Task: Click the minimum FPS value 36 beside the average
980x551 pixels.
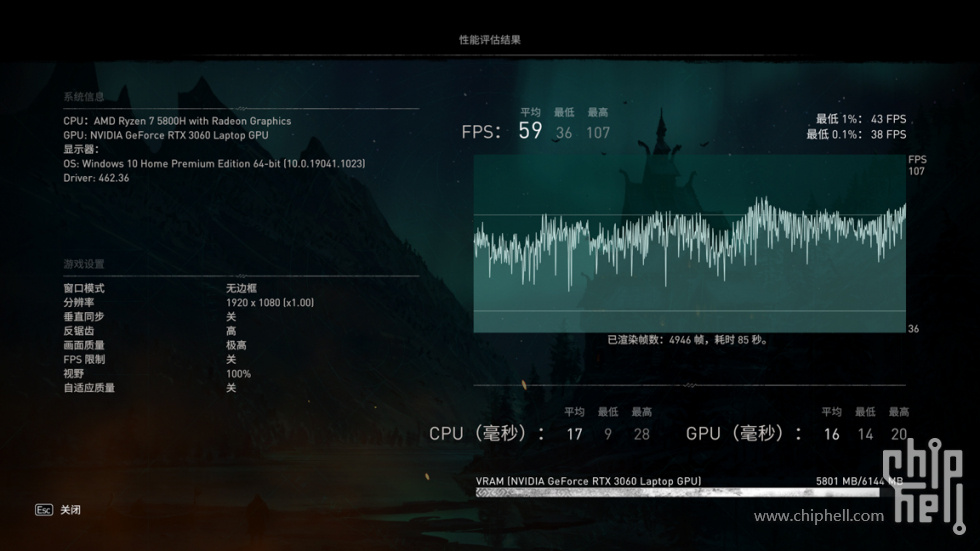Action: point(564,132)
